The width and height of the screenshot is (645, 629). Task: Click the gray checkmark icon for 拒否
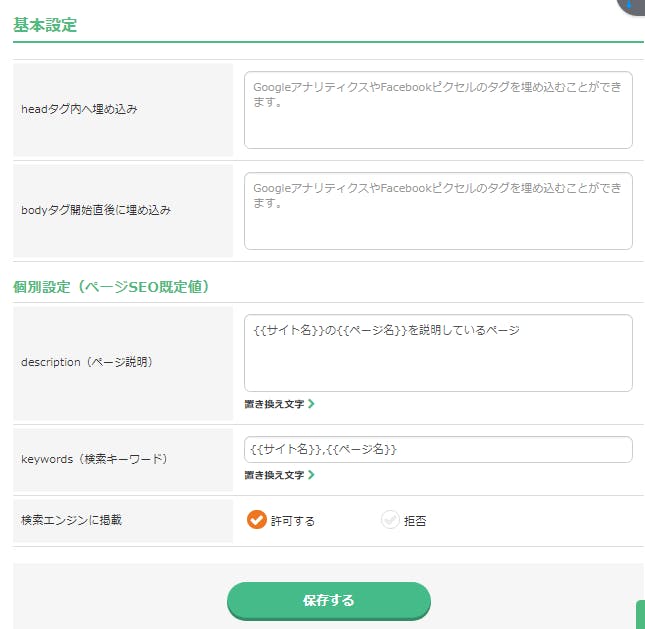390,520
